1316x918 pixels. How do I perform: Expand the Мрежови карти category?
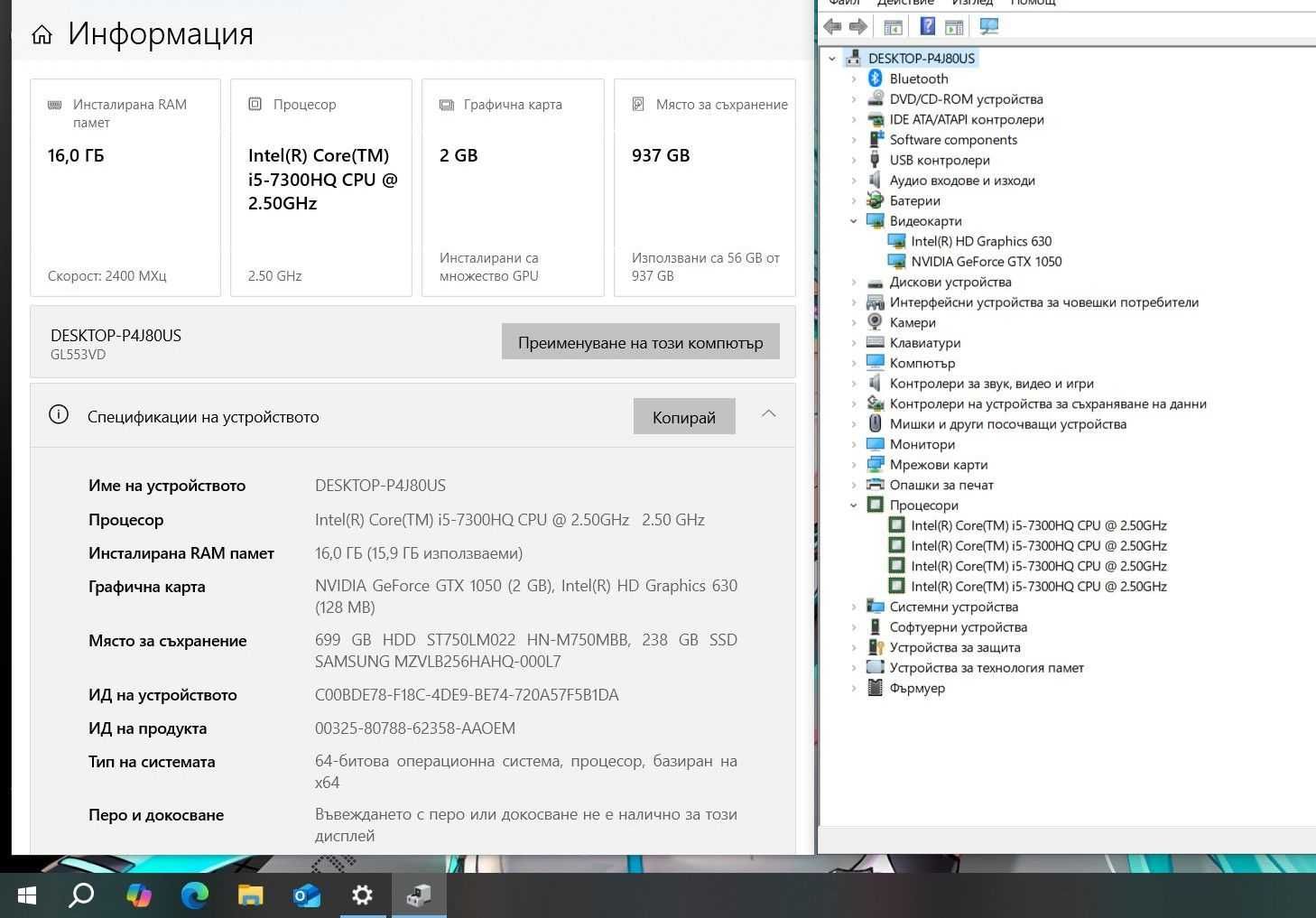click(854, 465)
